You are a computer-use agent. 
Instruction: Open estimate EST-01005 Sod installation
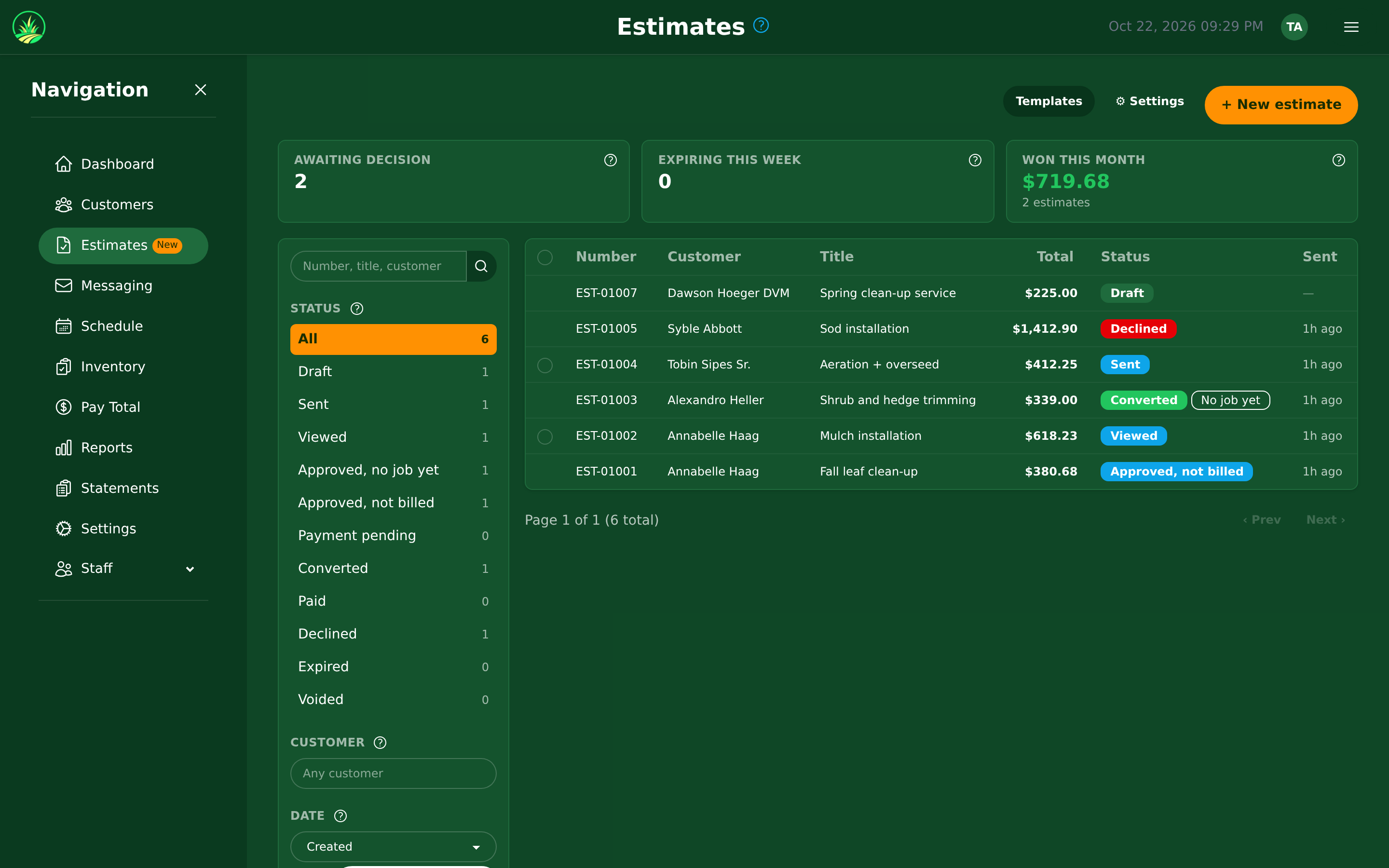pyautogui.click(x=941, y=329)
